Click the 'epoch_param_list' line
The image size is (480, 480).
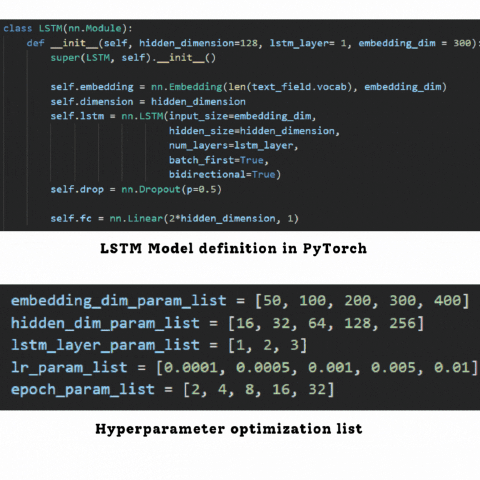tap(172, 389)
